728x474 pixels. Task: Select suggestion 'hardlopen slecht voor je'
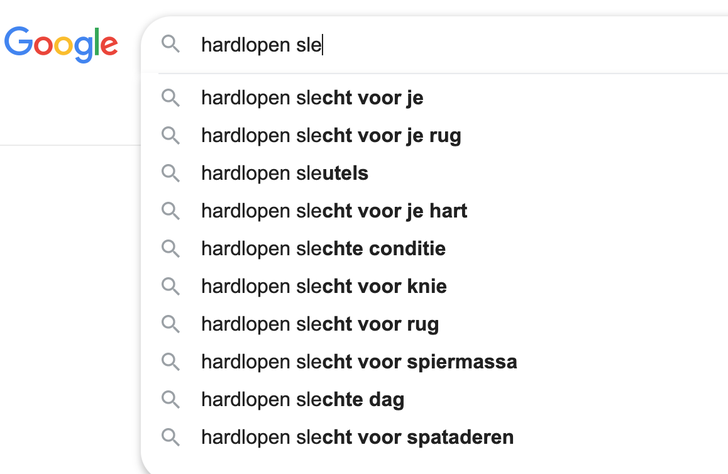[312, 98]
